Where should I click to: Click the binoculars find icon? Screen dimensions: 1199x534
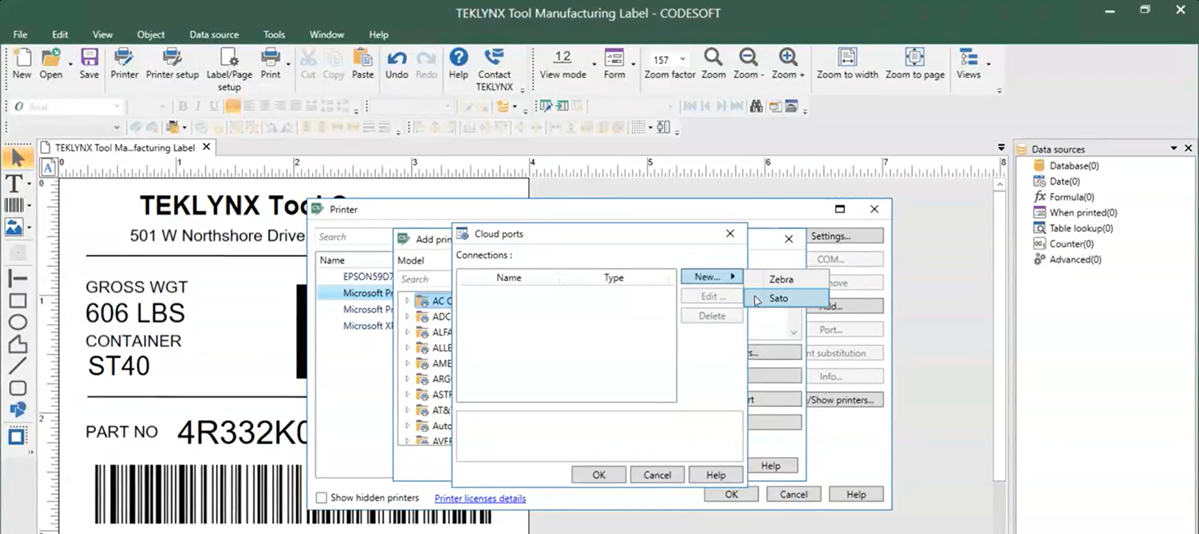(756, 106)
